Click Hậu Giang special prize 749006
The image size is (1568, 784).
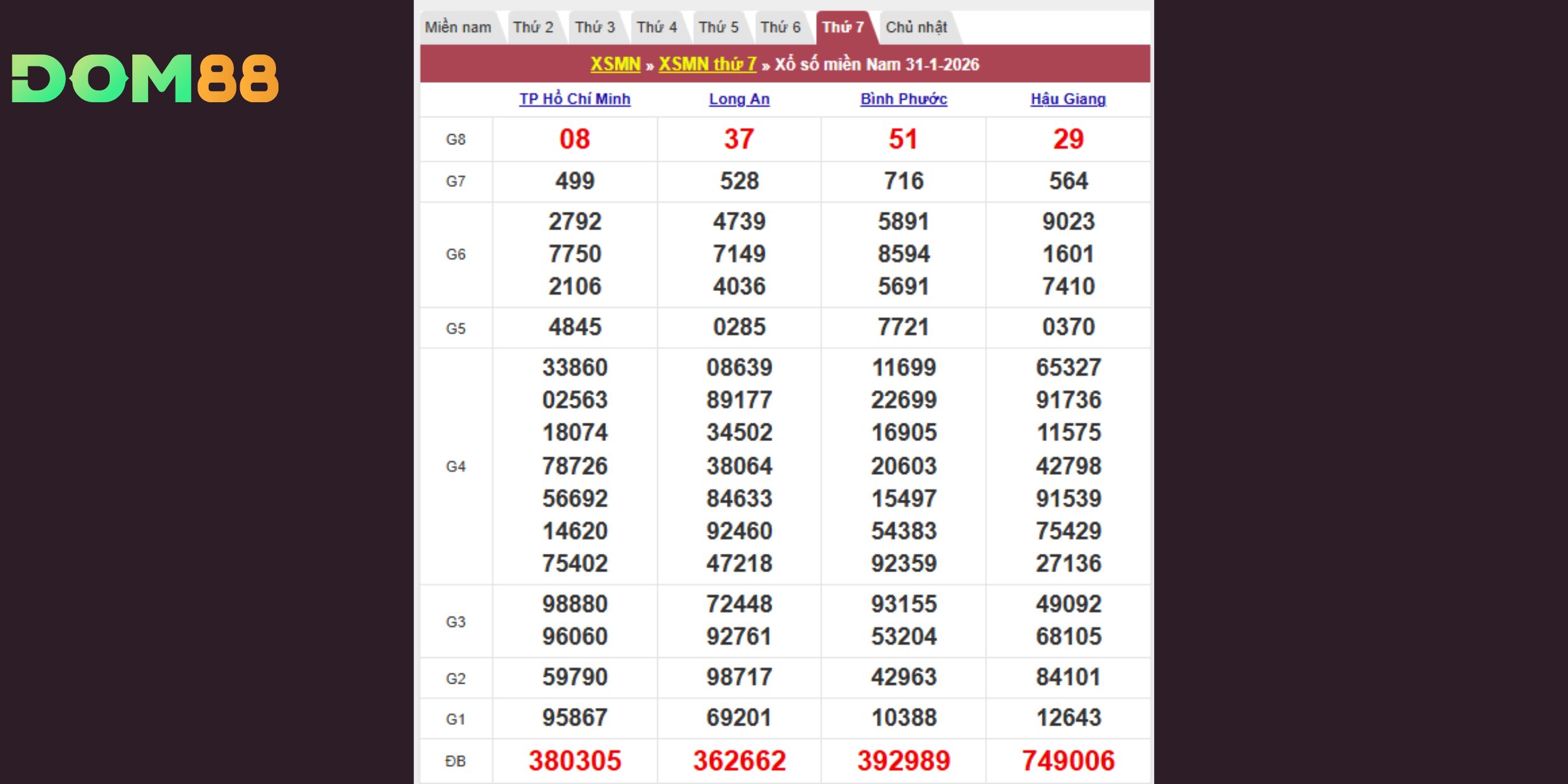1068,761
